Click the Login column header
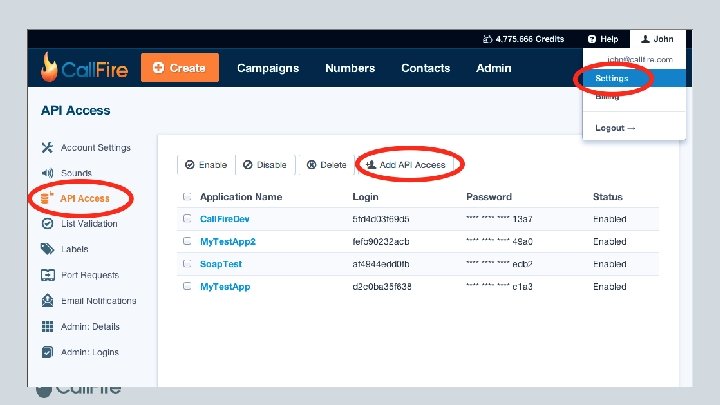Image resolution: width=720 pixels, height=405 pixels. coord(366,197)
